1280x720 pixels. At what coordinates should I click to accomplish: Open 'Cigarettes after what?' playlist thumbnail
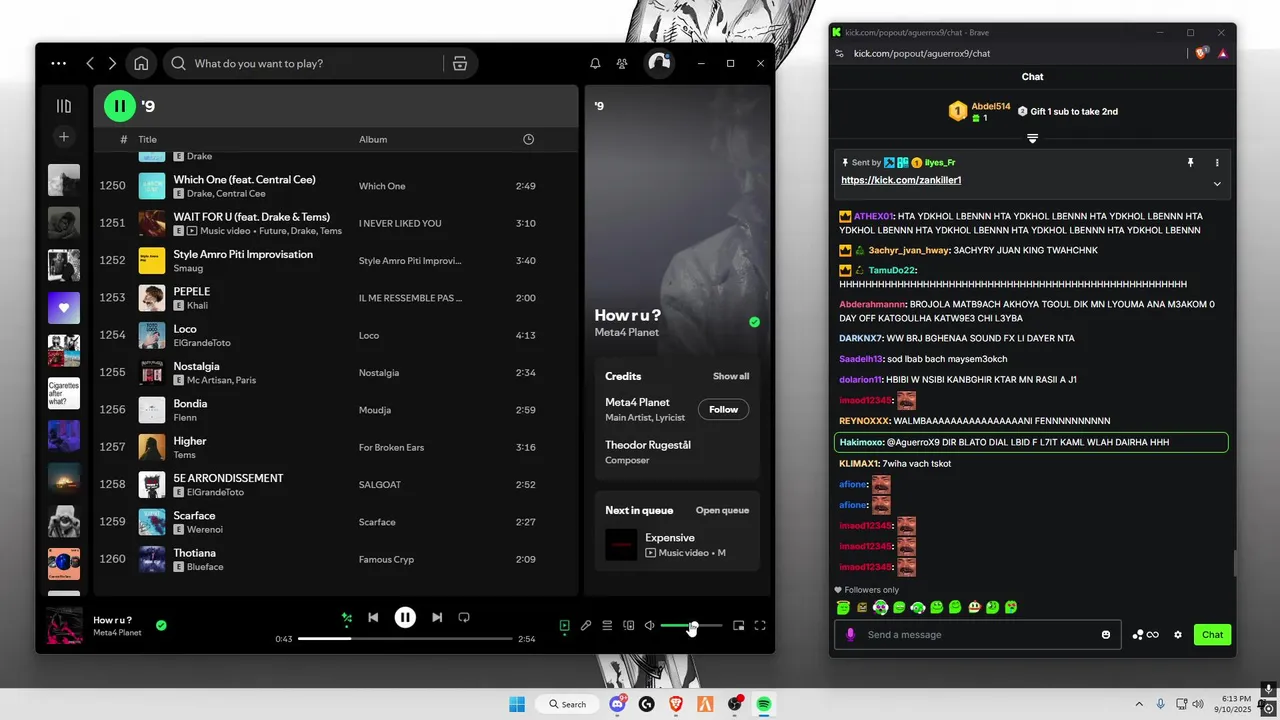click(x=64, y=393)
